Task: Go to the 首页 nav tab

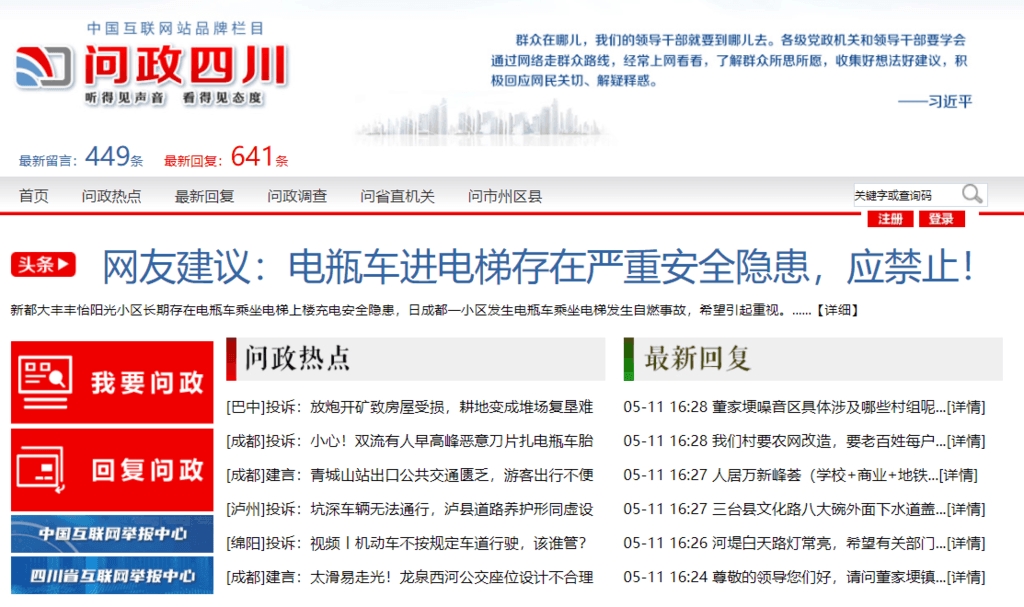Action: [x=33, y=196]
